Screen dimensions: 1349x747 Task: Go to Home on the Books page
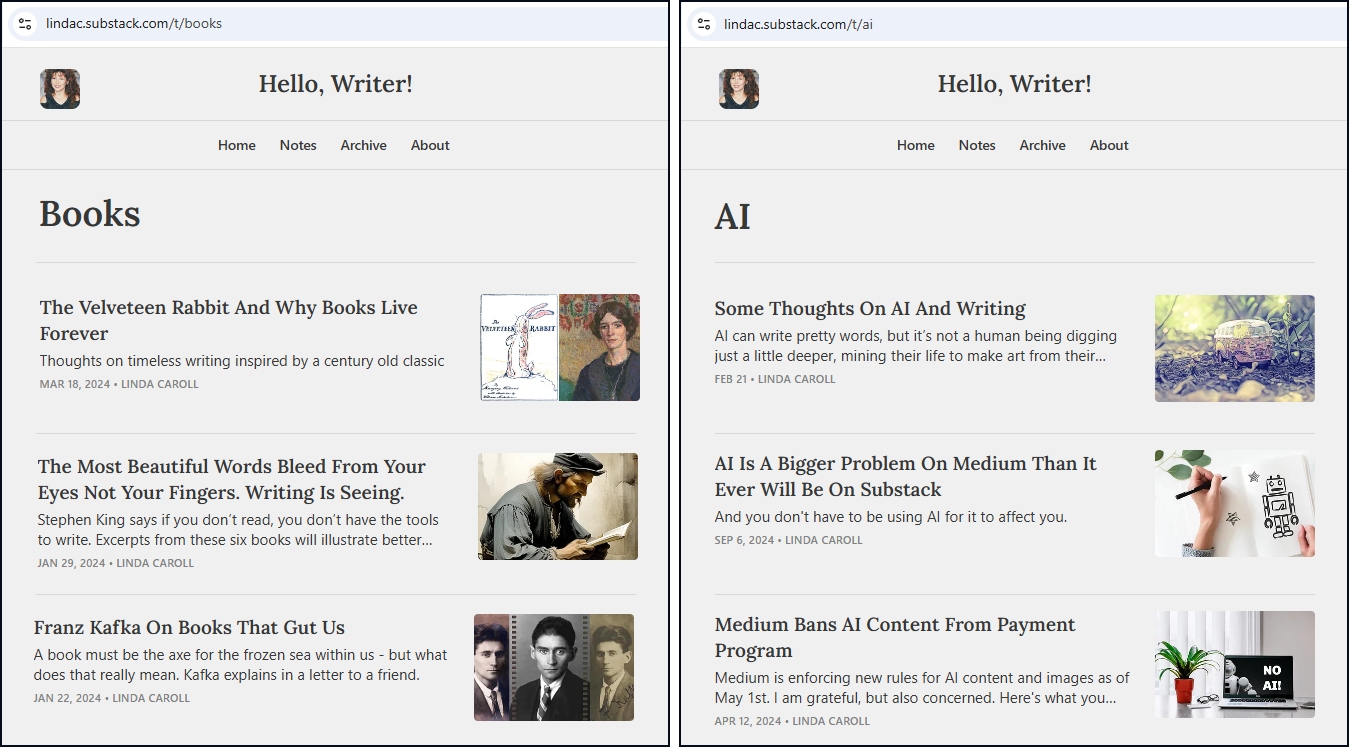(x=237, y=145)
